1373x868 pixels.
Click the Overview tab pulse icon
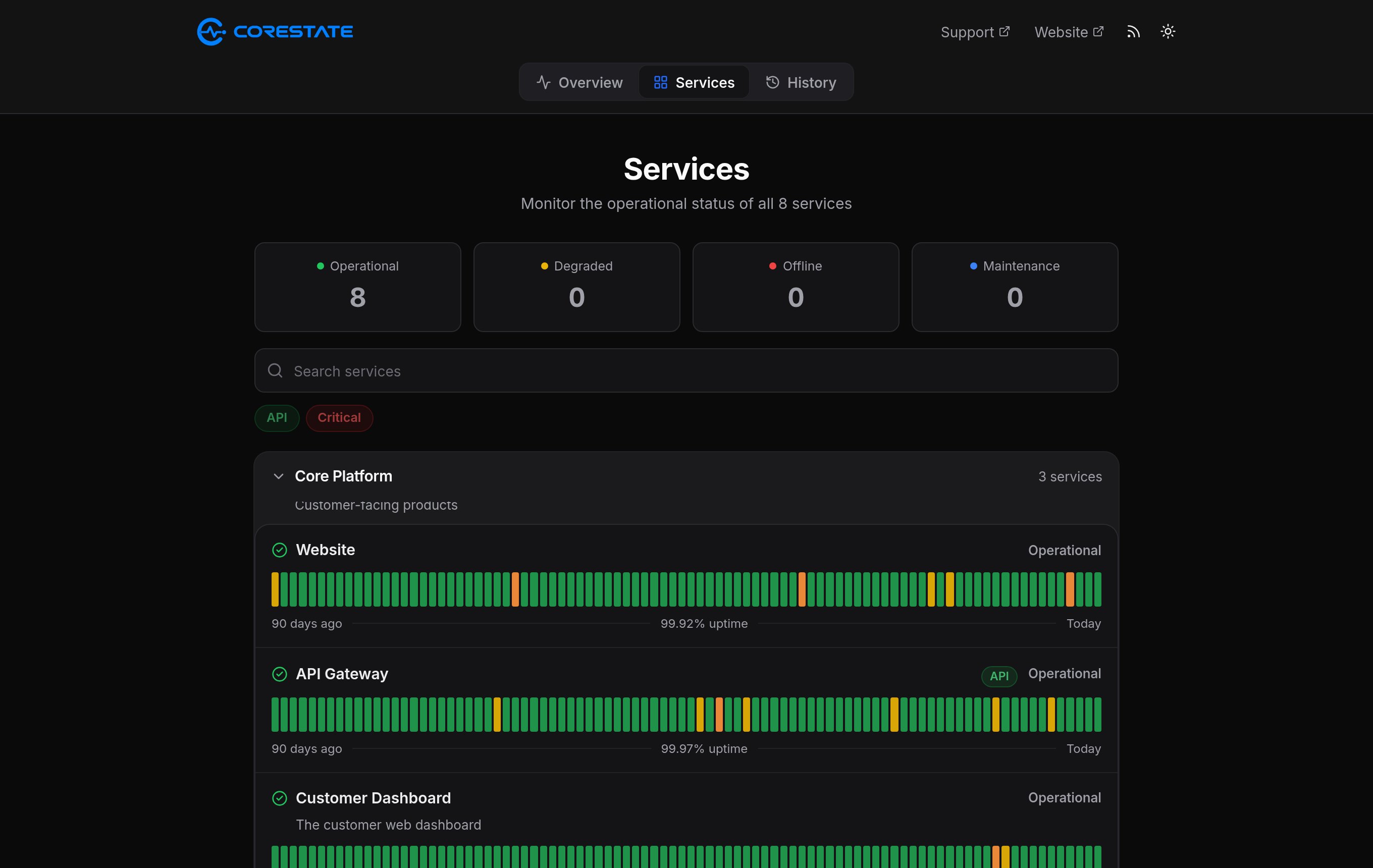point(543,83)
